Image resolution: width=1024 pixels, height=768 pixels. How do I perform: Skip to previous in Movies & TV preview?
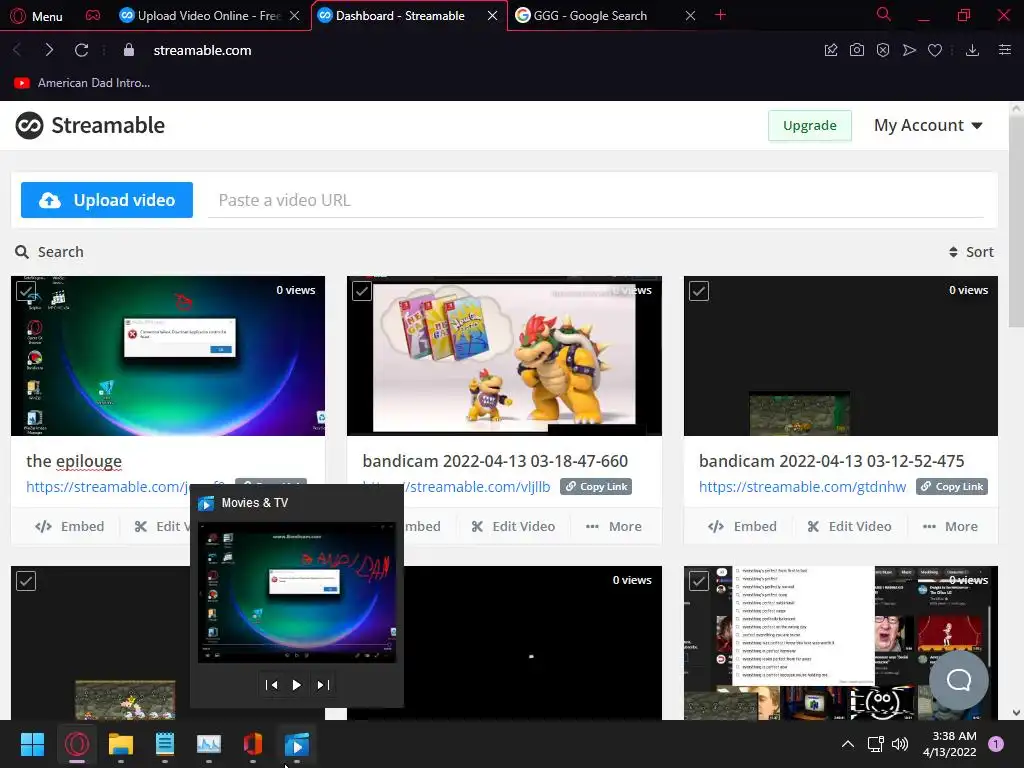tap(271, 685)
